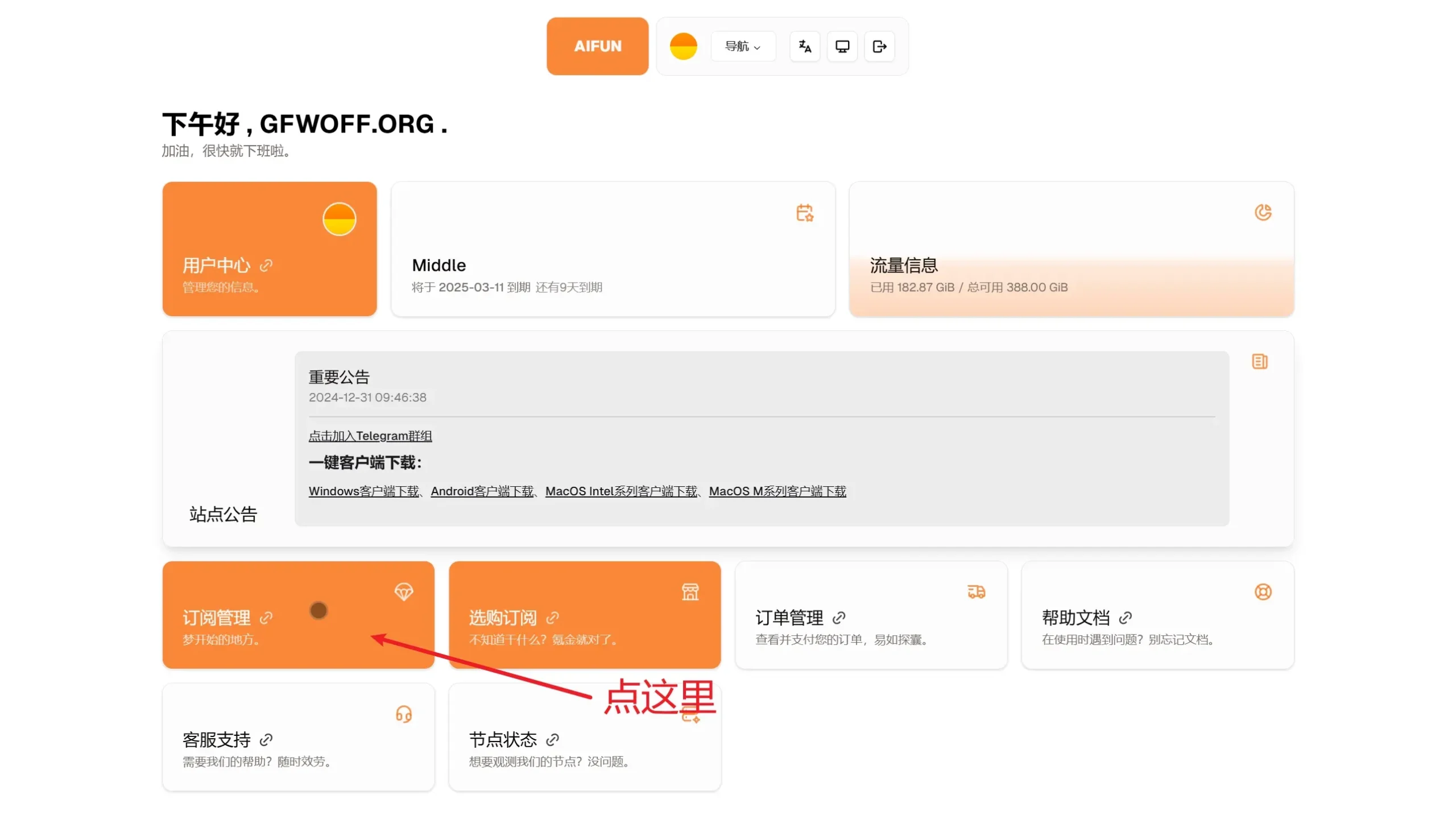Screen dimensions: 1456x820
Task: Open the 订阅管理 card
Action: [298, 615]
